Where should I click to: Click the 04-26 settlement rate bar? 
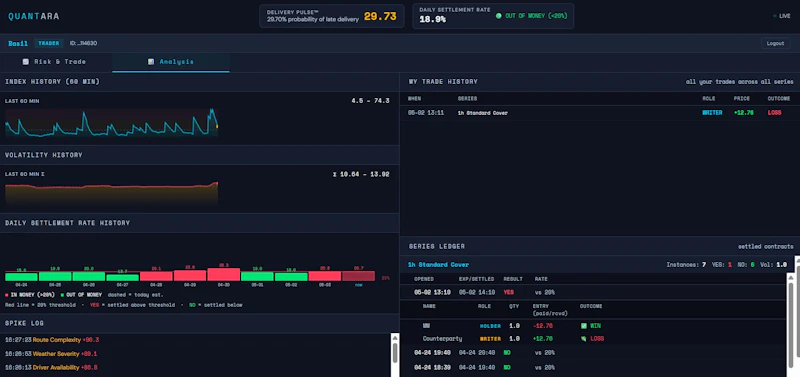click(x=89, y=276)
